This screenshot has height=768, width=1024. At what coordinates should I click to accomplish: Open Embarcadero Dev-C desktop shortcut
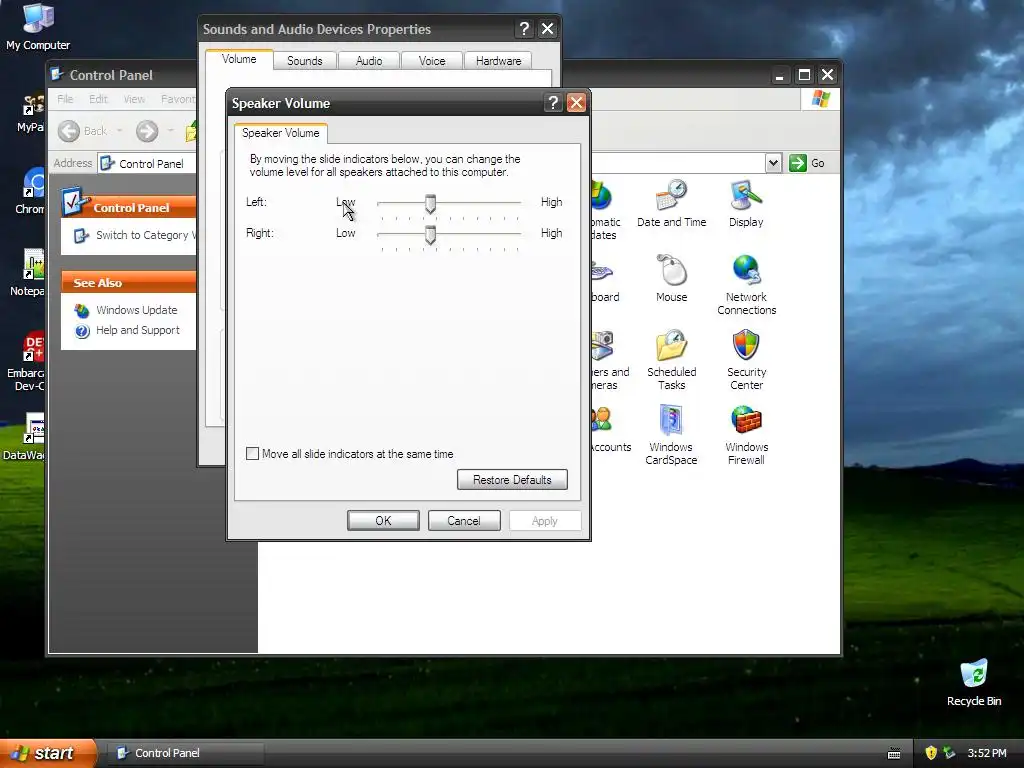tap(26, 361)
